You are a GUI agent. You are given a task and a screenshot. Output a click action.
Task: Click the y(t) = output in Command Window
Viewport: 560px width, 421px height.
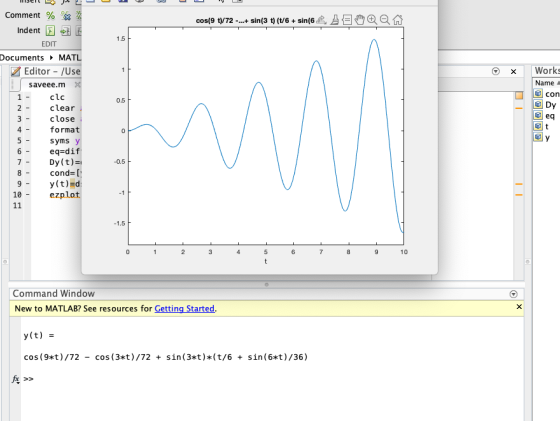tap(39, 335)
